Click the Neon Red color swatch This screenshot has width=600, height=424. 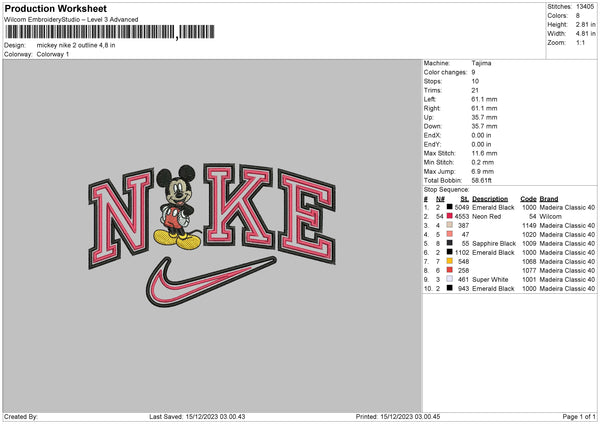pyautogui.click(x=450, y=216)
